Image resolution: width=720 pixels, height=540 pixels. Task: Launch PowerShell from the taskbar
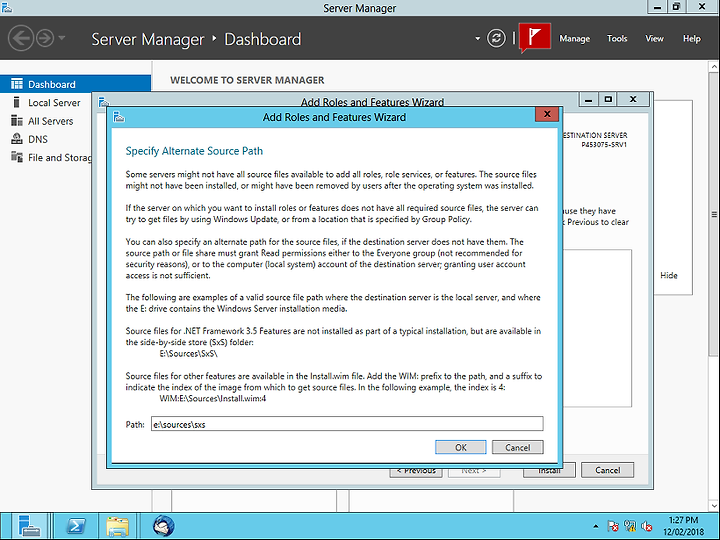click(76, 526)
